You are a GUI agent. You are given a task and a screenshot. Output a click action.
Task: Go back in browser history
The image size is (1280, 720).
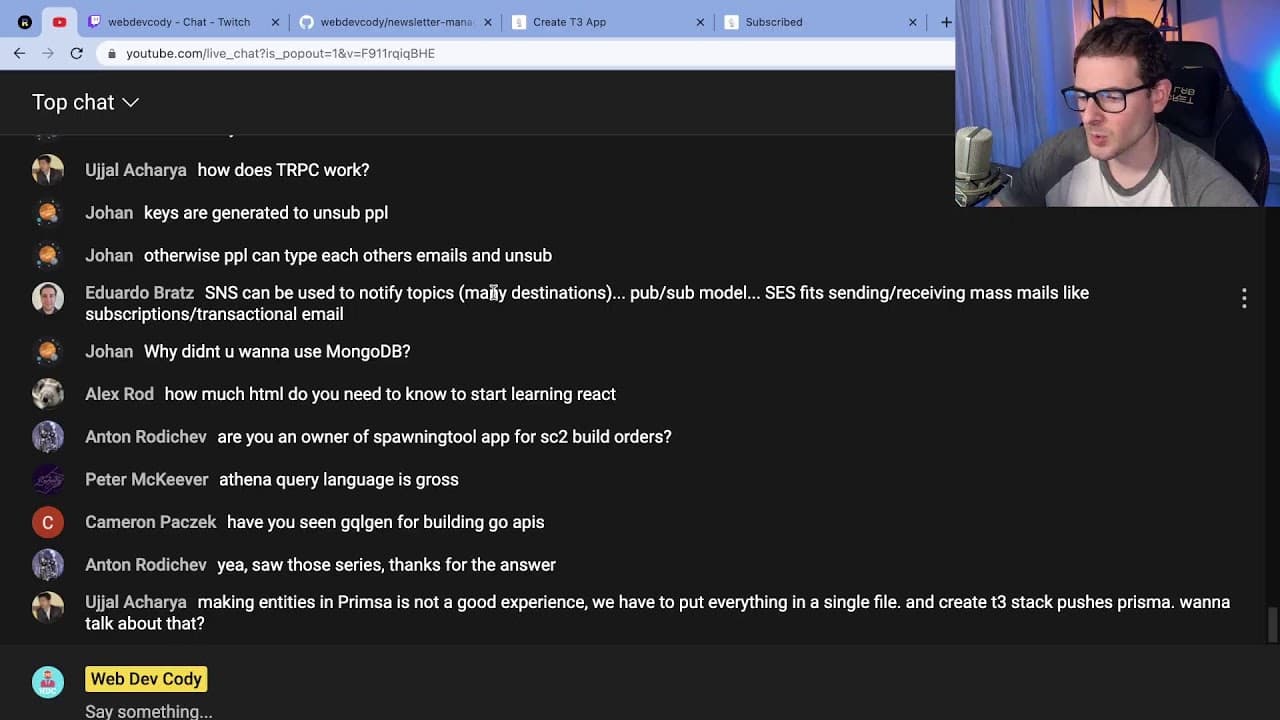19,53
